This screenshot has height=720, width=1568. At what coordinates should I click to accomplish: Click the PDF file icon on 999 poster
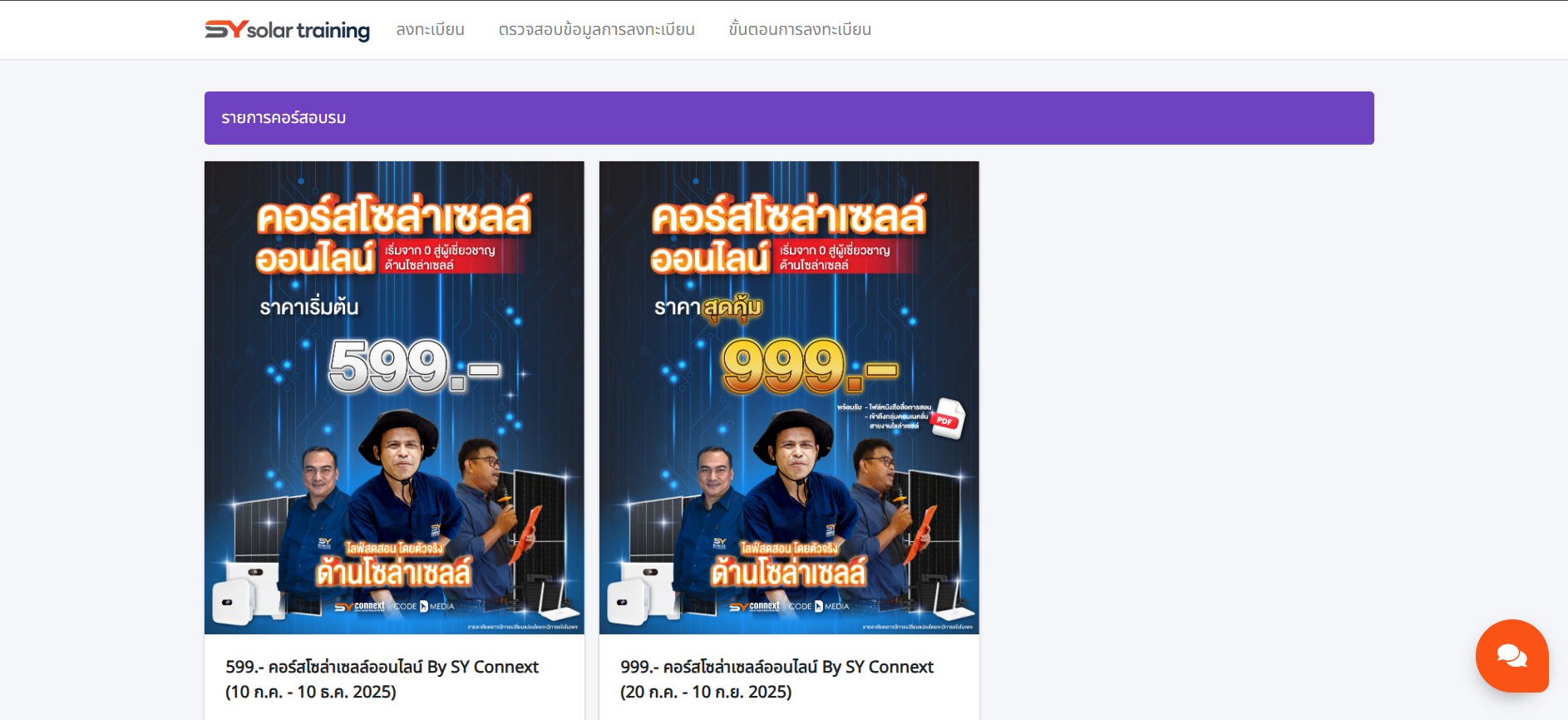tap(947, 417)
